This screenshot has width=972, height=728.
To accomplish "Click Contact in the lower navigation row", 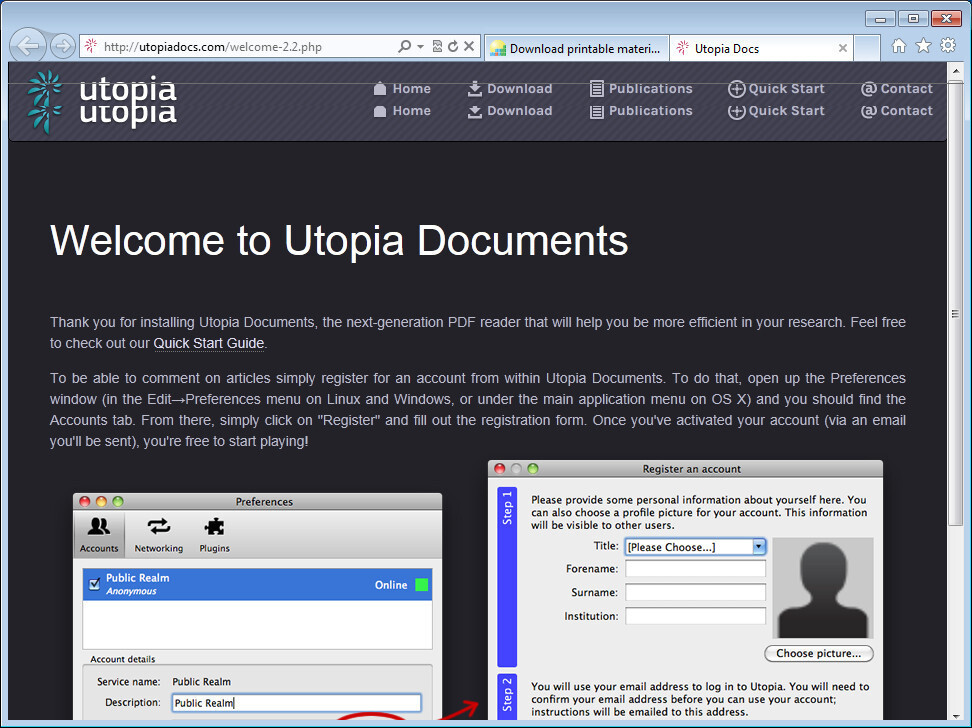I will [x=896, y=111].
